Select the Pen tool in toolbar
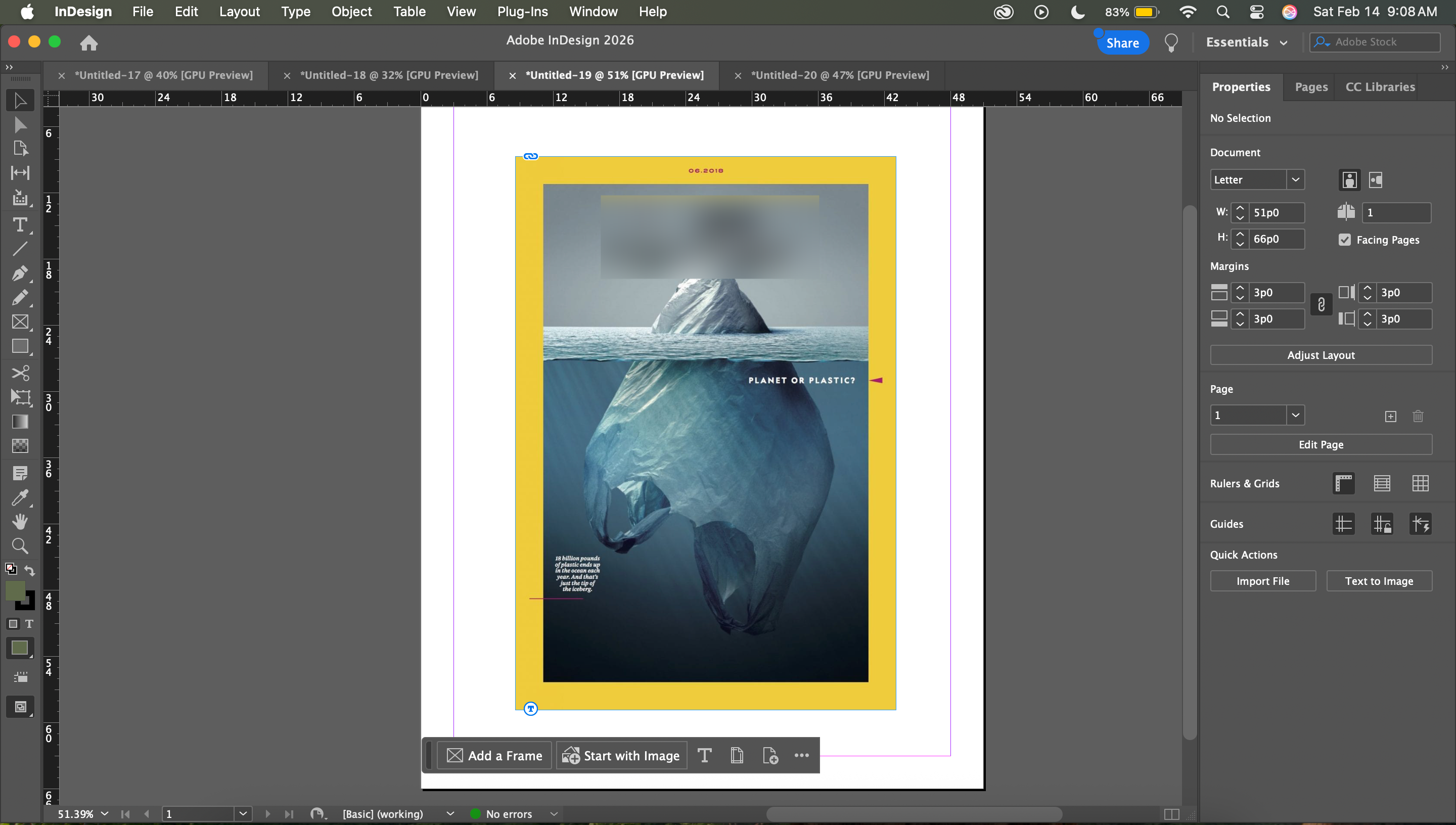This screenshot has width=1456, height=825. [x=20, y=273]
